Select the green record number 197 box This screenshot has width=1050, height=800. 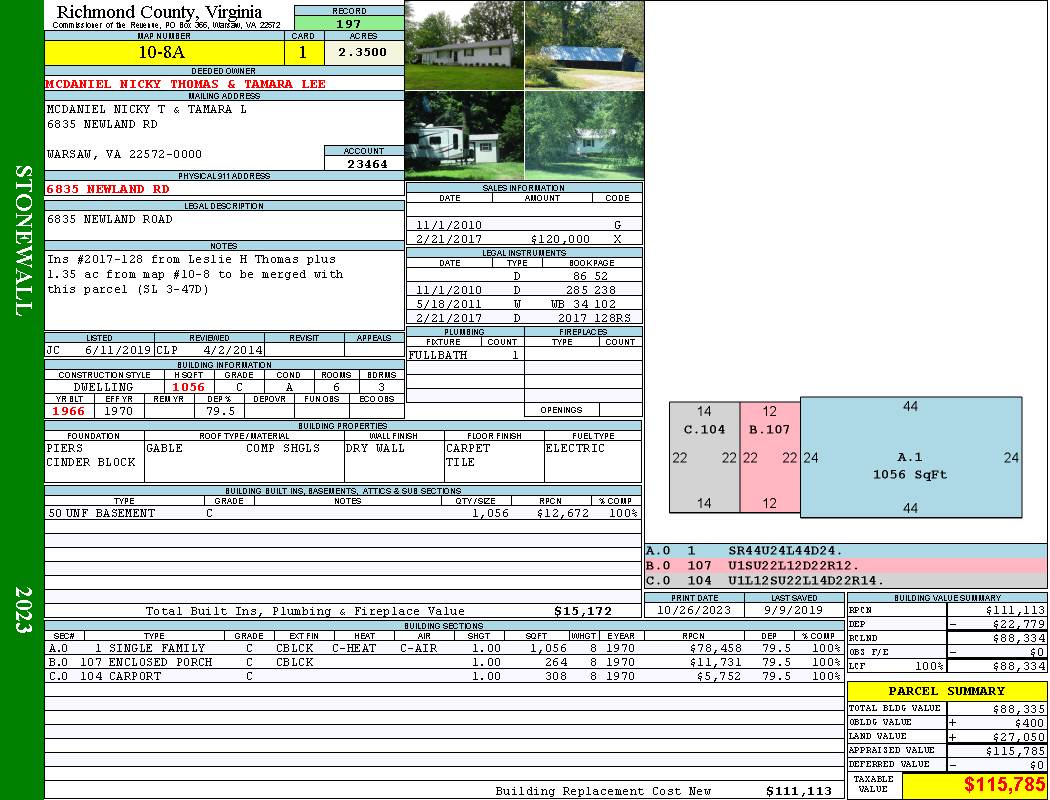pyautogui.click(x=349, y=23)
